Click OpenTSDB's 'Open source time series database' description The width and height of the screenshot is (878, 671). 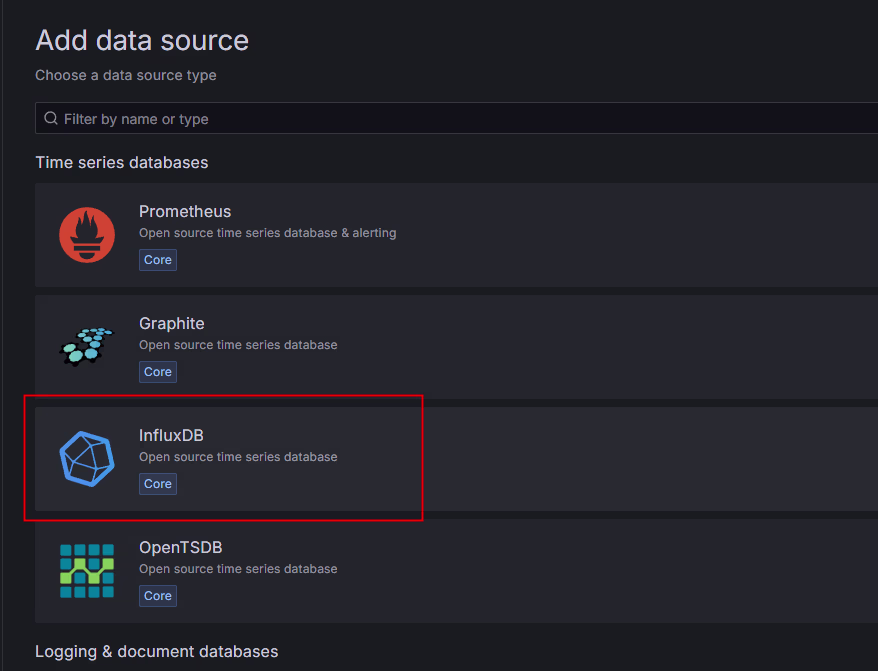click(238, 569)
